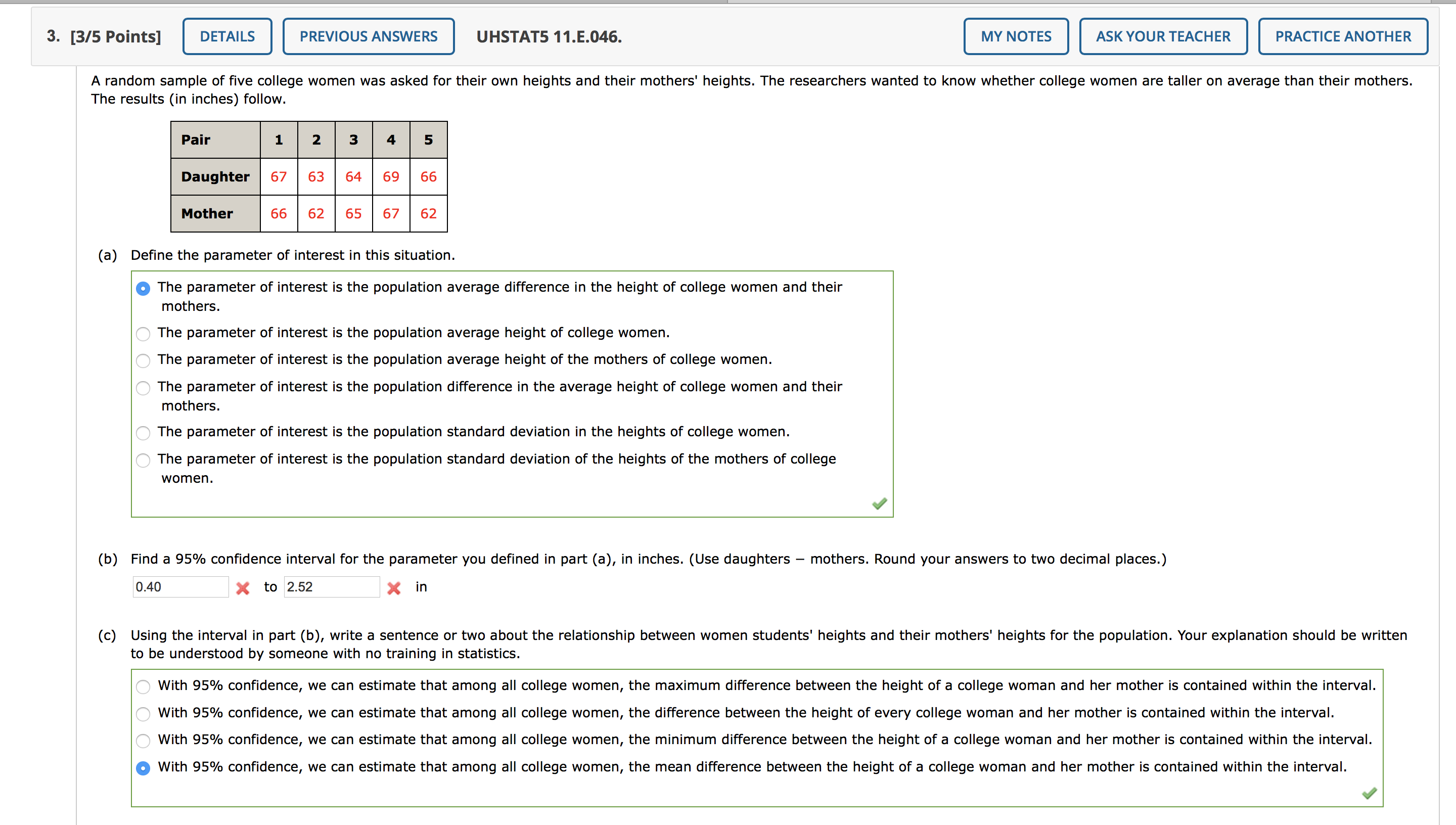
Task: Click ASK YOUR TEACHER
Action: point(1163,36)
